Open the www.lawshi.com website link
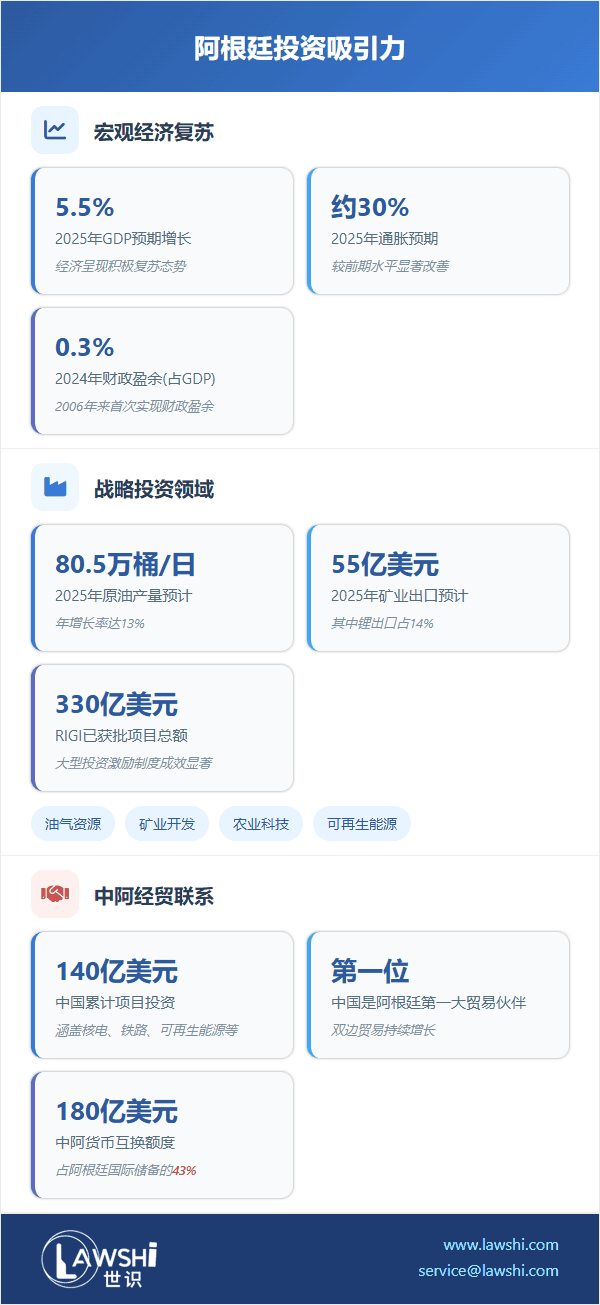Viewport: 600px width, 1305px height. coord(500,1245)
